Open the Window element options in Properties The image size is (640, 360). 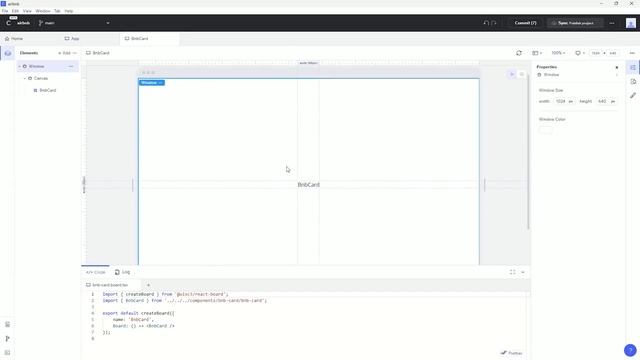617,75
